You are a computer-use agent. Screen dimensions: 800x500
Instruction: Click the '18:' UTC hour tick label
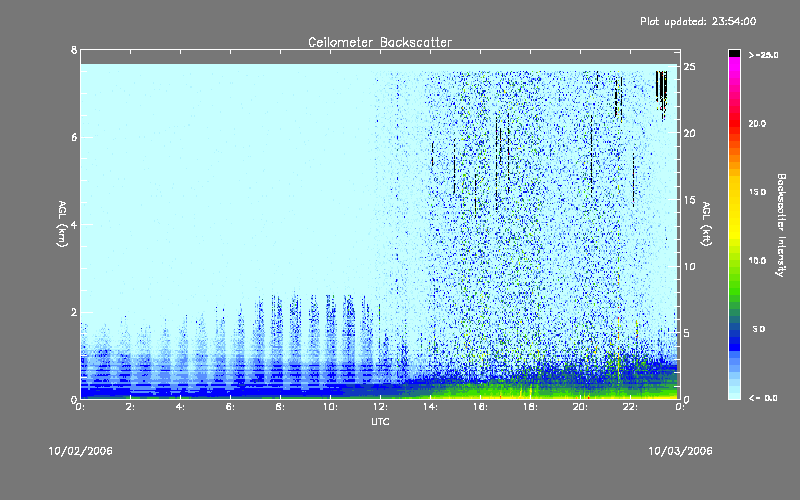[531, 407]
